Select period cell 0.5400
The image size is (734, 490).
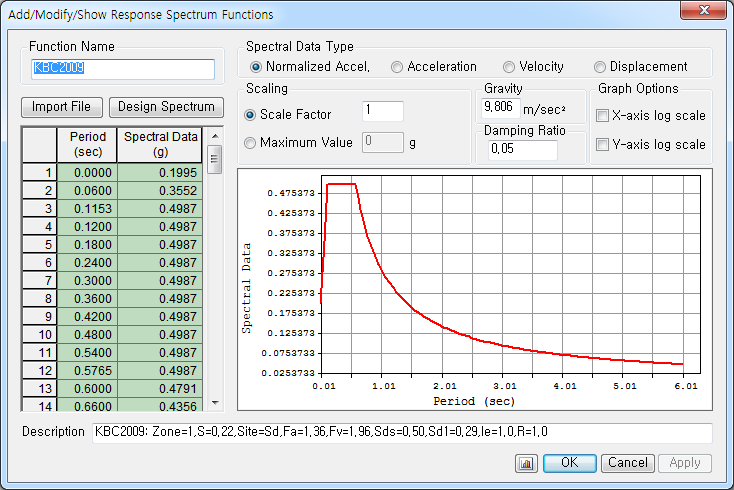pos(87,353)
